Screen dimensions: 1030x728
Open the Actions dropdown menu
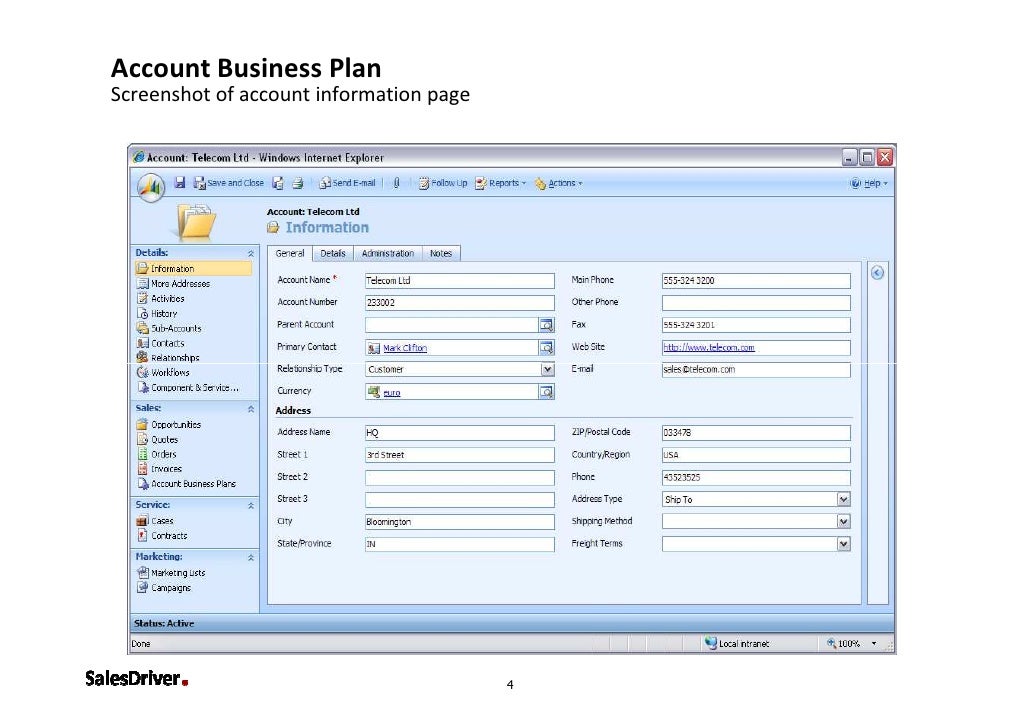click(x=558, y=183)
